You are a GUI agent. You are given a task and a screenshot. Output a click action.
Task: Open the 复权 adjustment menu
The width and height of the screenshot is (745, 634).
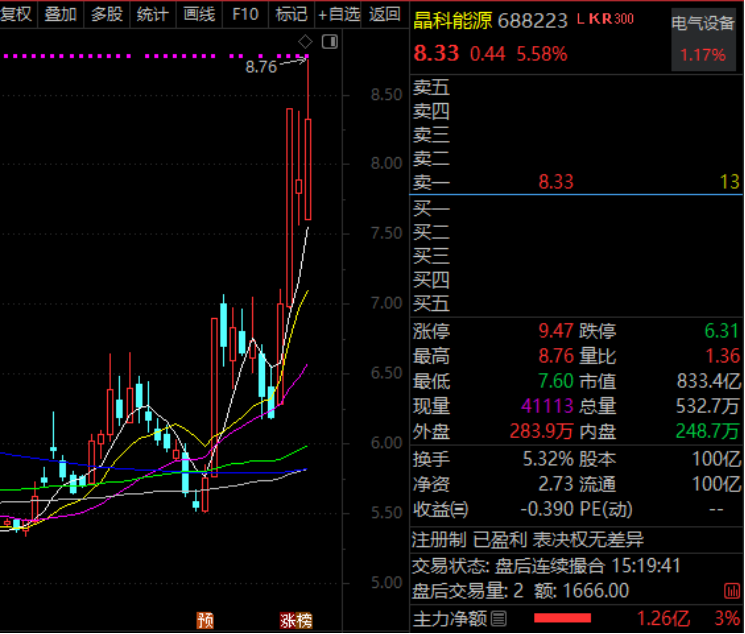coord(16,14)
